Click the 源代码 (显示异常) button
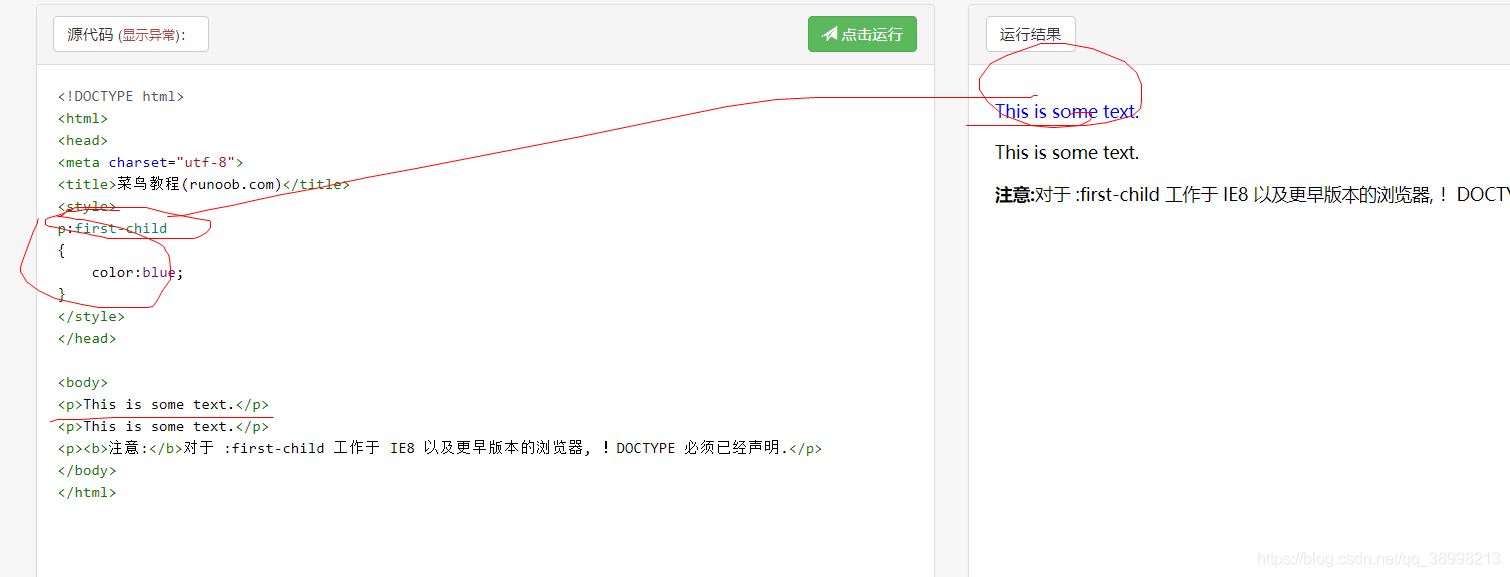The width and height of the screenshot is (1510, 577). pos(131,34)
